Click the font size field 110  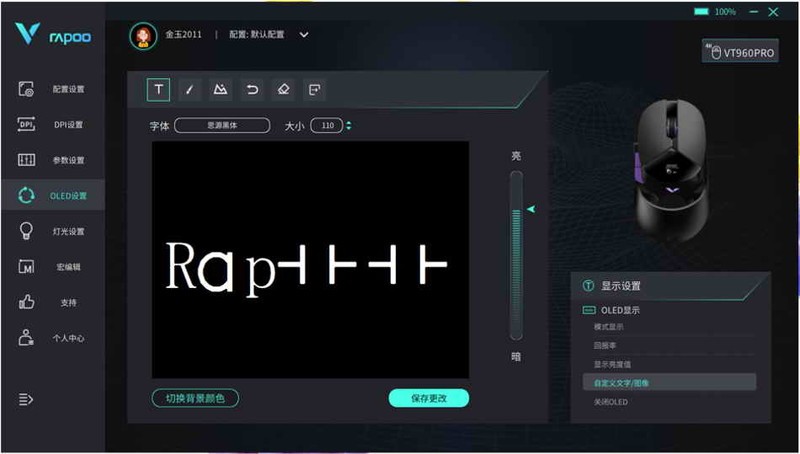click(327, 125)
